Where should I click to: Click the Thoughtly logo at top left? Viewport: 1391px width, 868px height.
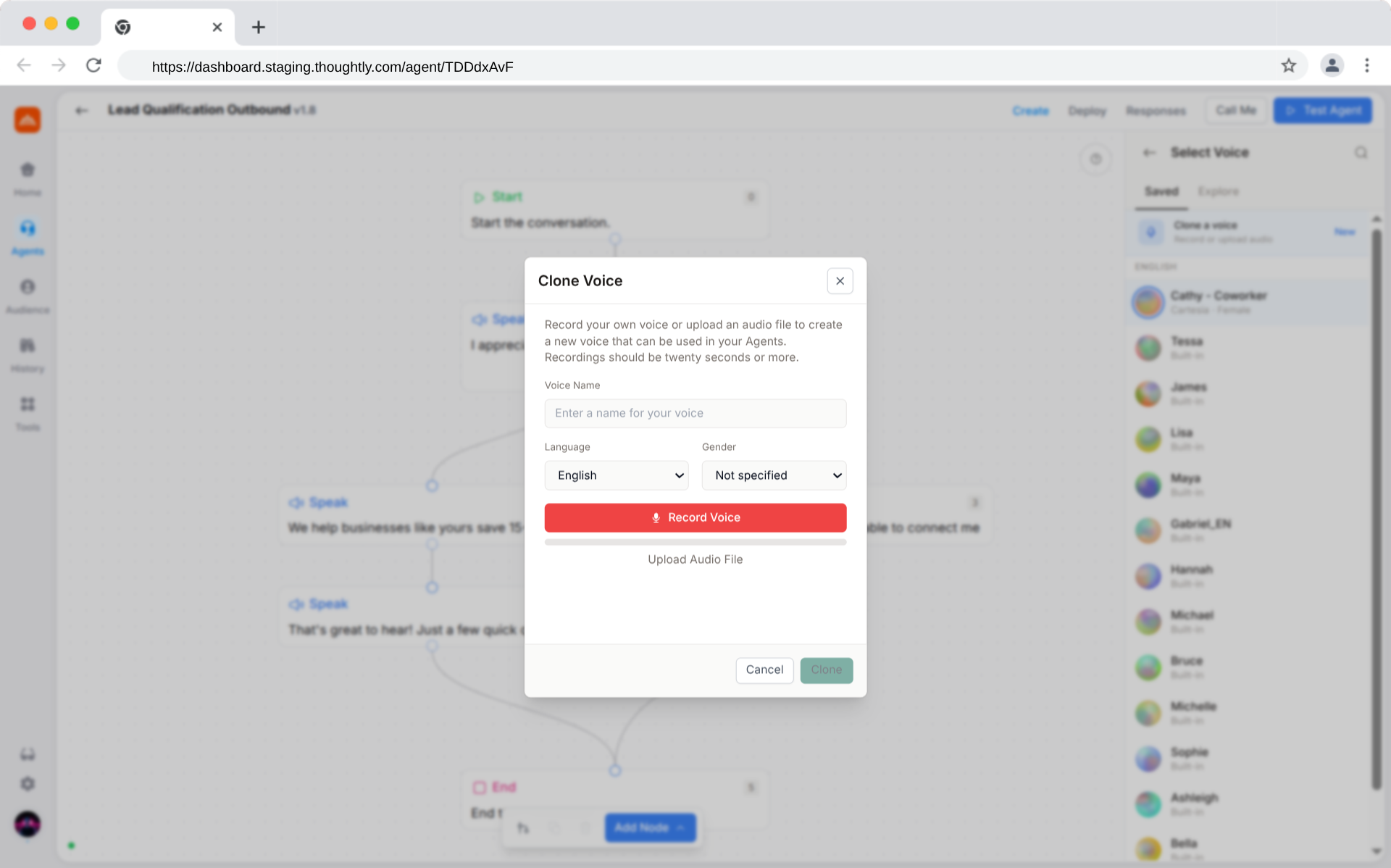click(28, 120)
